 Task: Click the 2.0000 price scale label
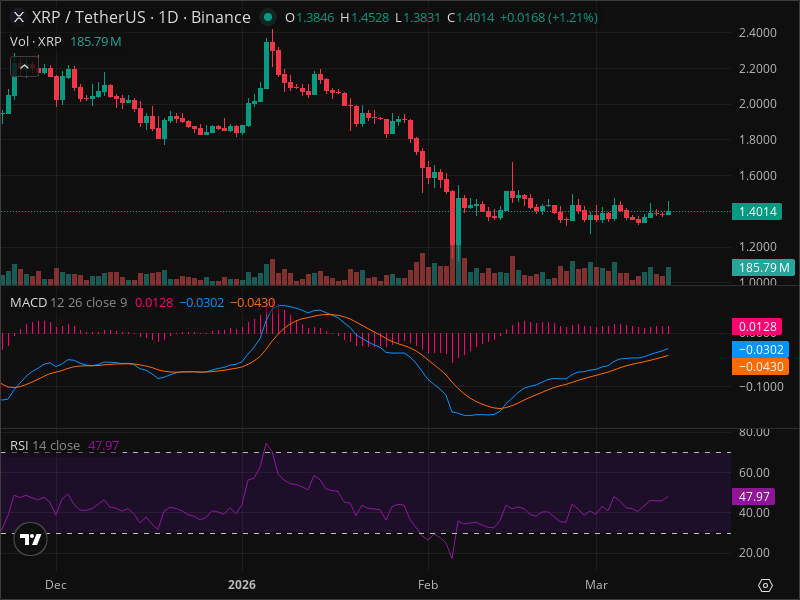point(758,104)
